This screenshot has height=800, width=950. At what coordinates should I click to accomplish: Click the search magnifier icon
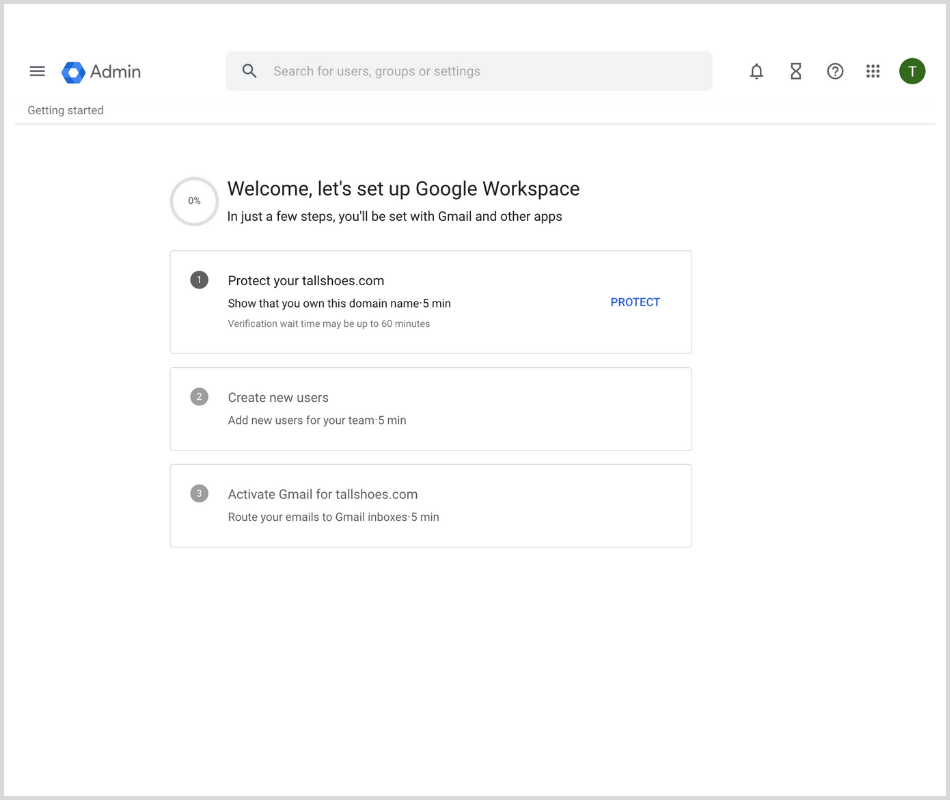click(x=249, y=71)
